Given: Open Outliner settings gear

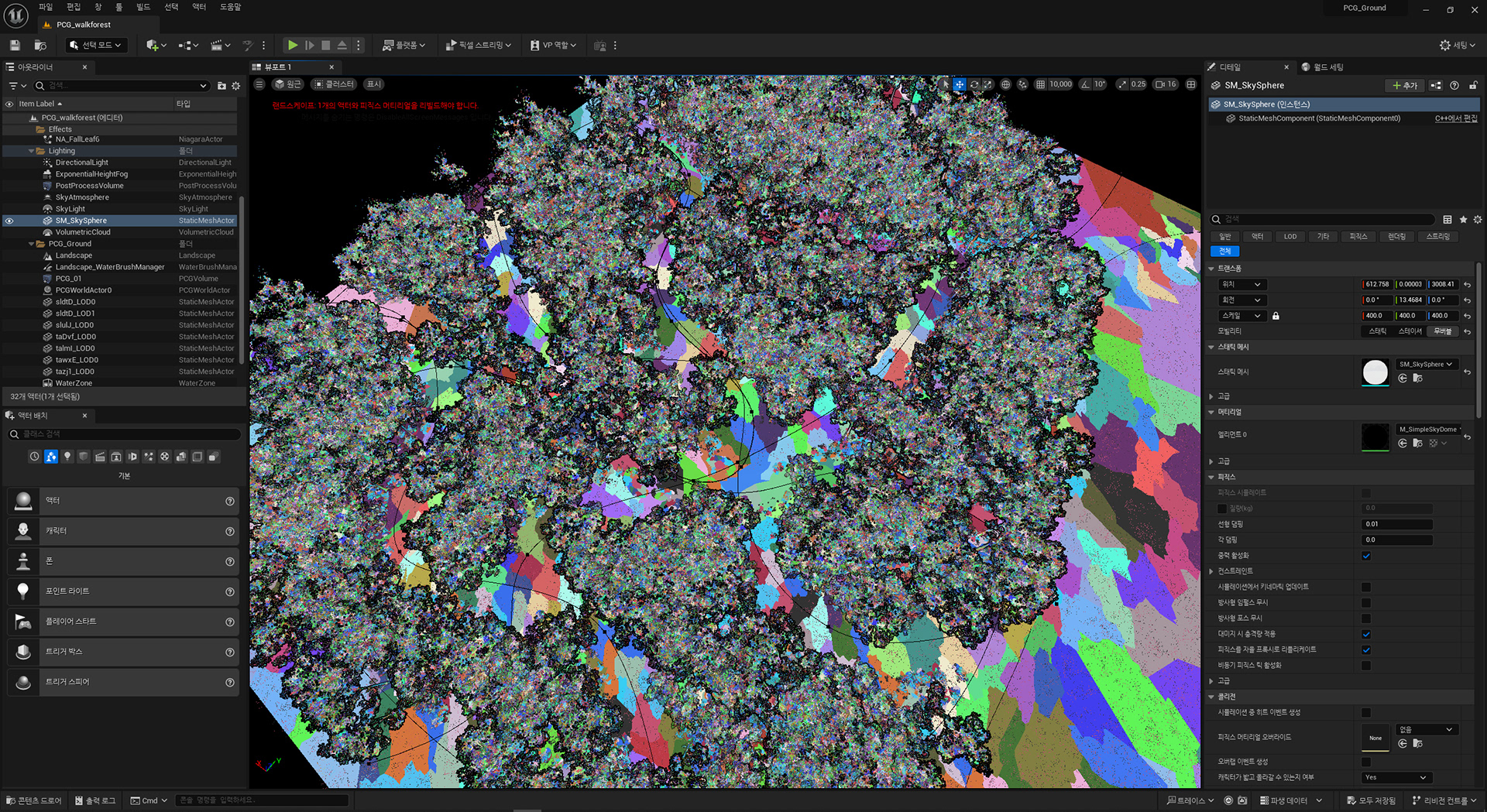Looking at the screenshot, I should (x=236, y=86).
